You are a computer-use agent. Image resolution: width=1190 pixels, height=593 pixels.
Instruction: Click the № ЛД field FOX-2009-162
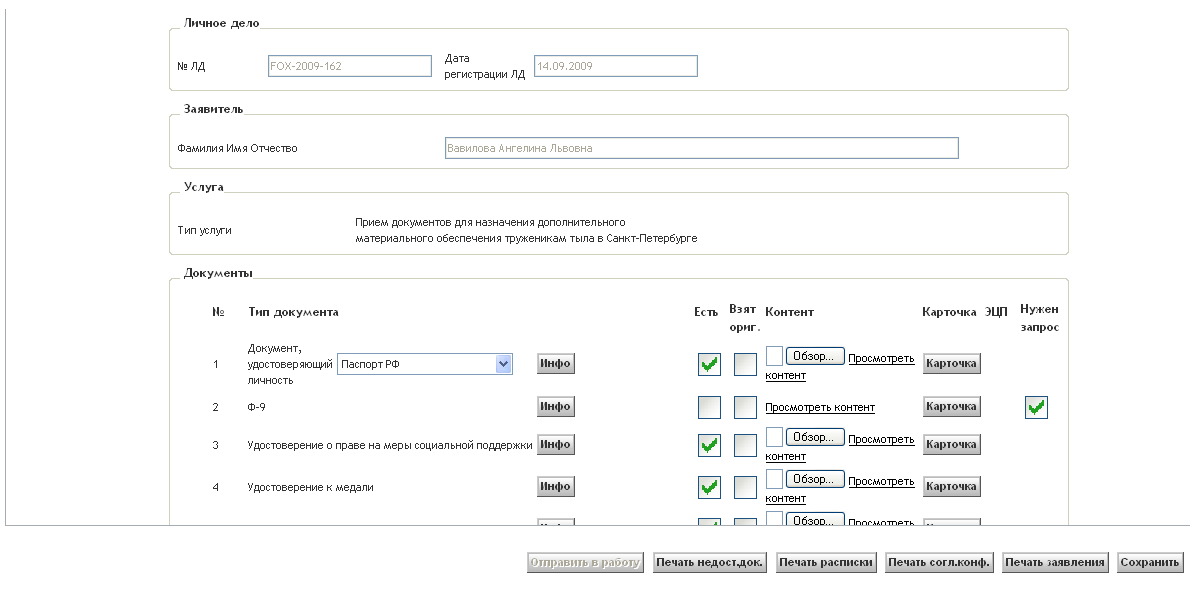(350, 66)
